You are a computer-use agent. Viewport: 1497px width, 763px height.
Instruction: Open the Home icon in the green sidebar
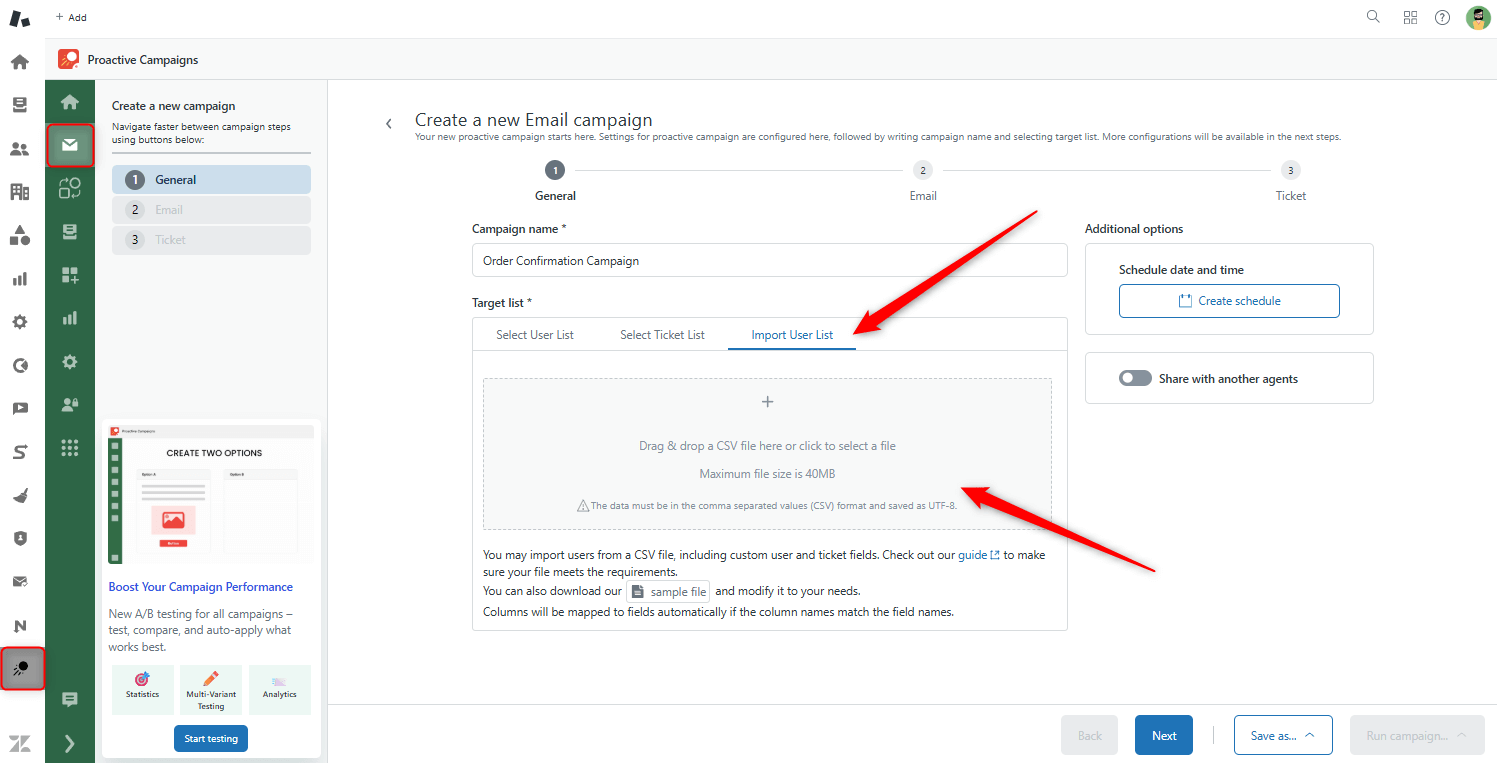click(70, 101)
